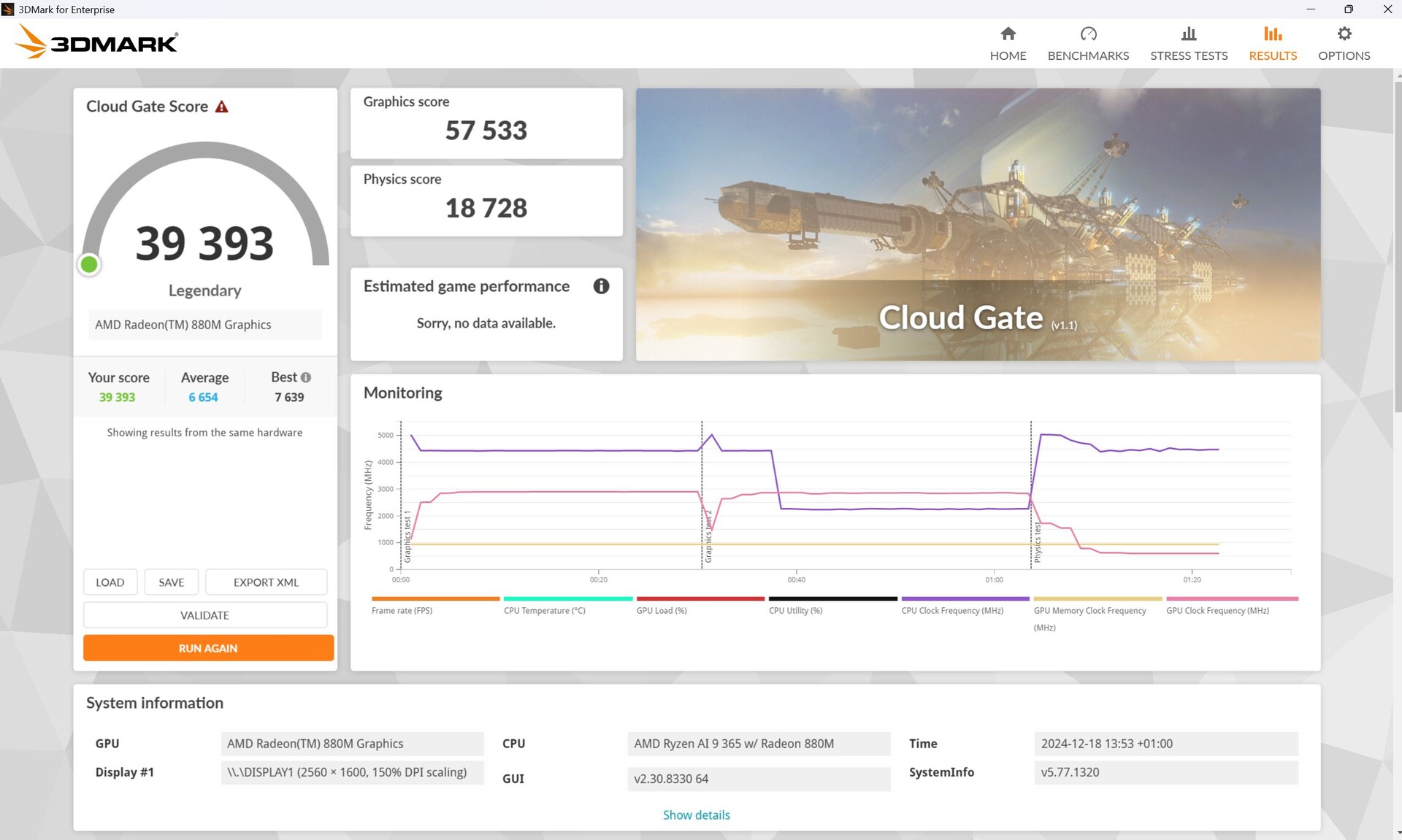Switch to the Results tab

(x=1272, y=44)
